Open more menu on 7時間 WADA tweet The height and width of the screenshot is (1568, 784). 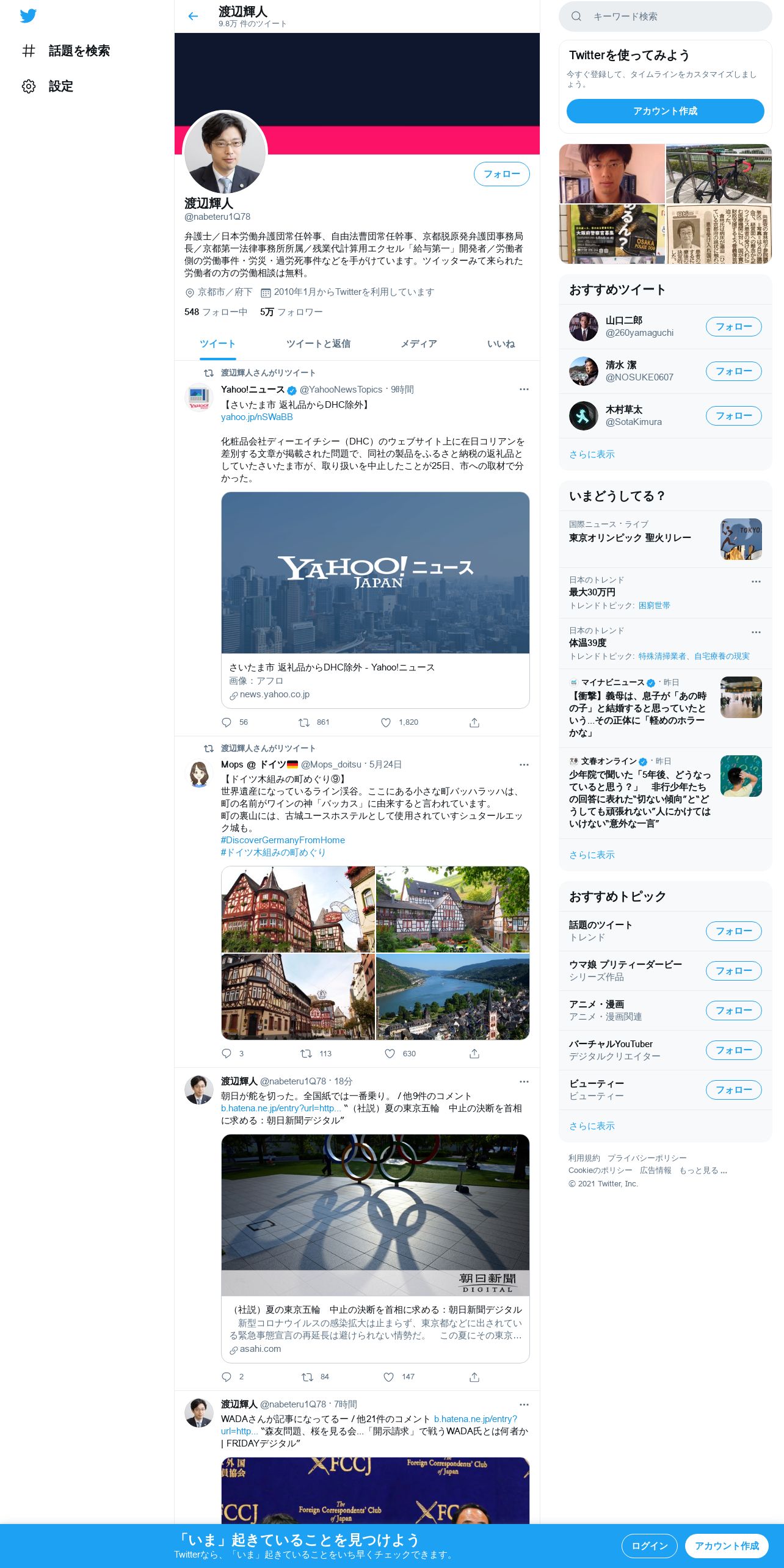pos(524,1404)
